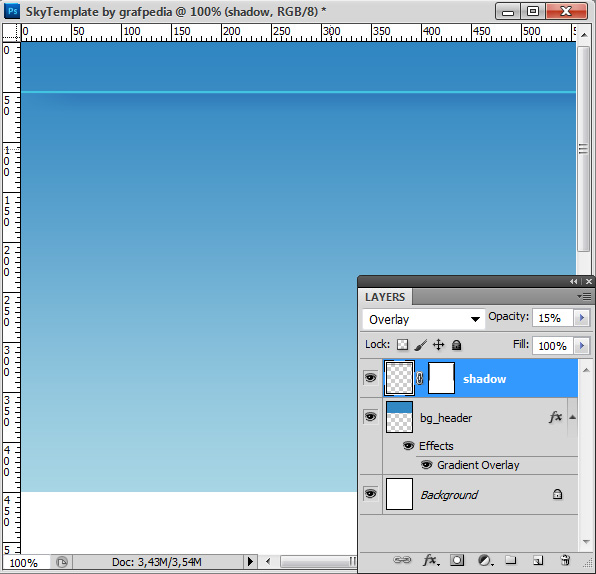Close the Layers panel

tap(589, 282)
